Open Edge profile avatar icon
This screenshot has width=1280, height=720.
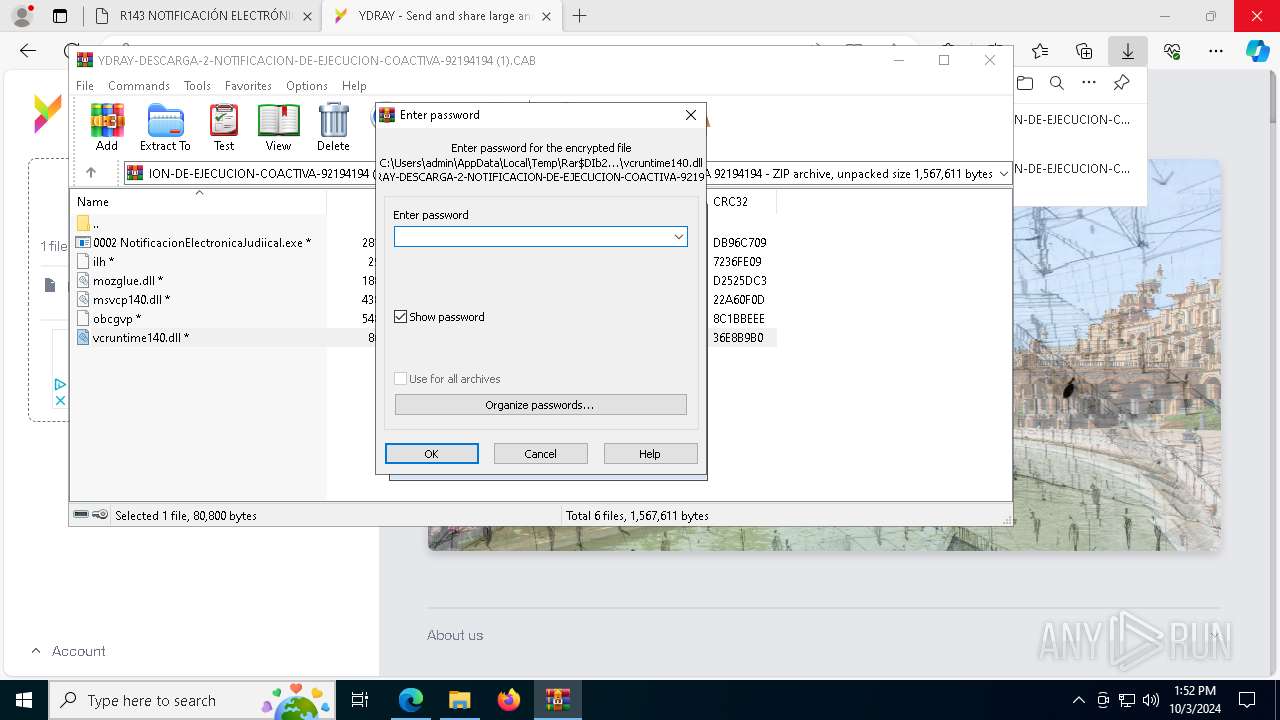coord(21,16)
